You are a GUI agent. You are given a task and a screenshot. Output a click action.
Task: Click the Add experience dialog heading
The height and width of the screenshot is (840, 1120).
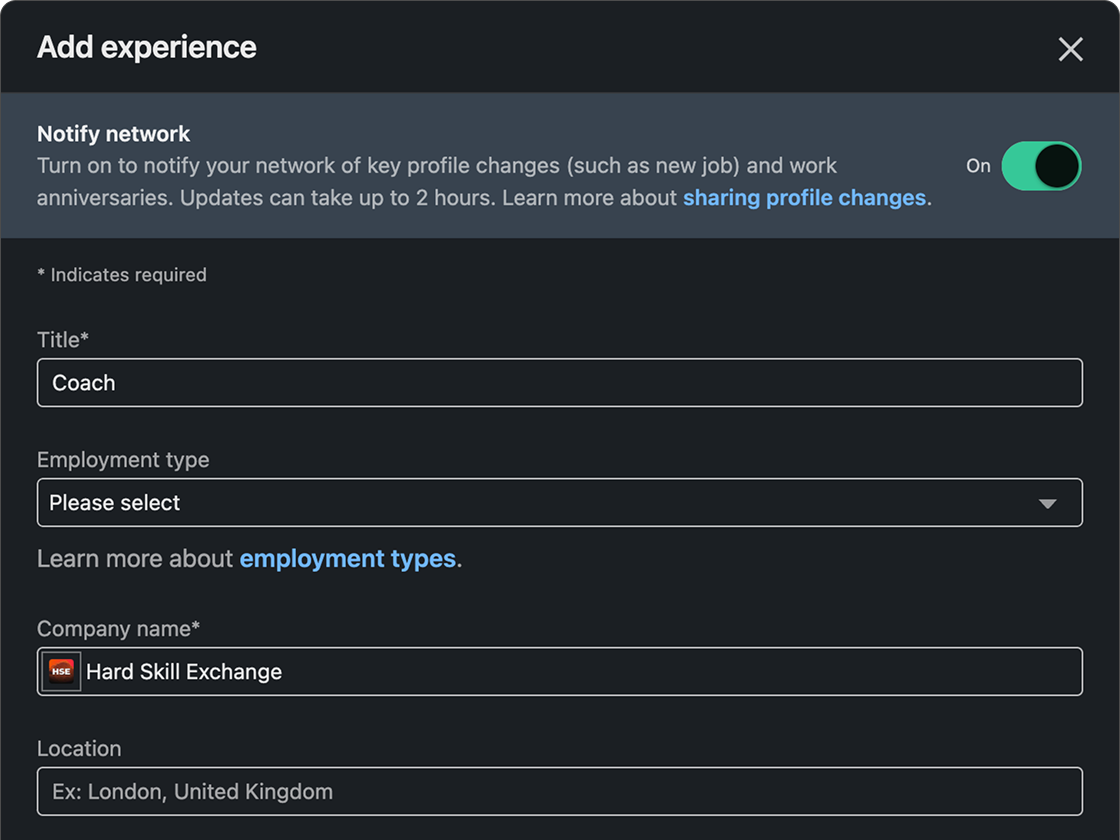coord(147,47)
